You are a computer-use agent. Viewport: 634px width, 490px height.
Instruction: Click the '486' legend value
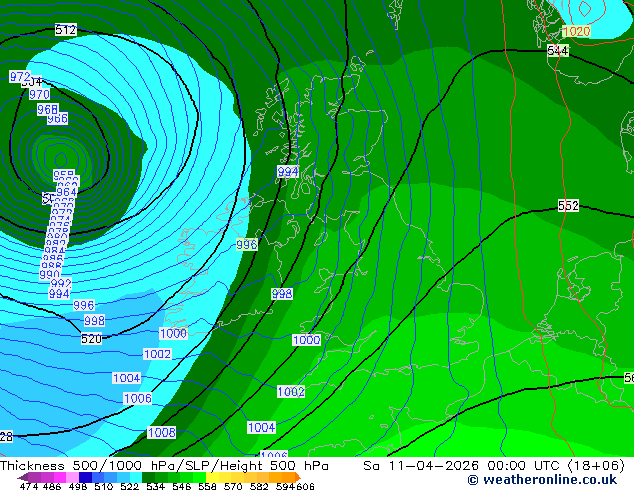[x=52, y=486]
